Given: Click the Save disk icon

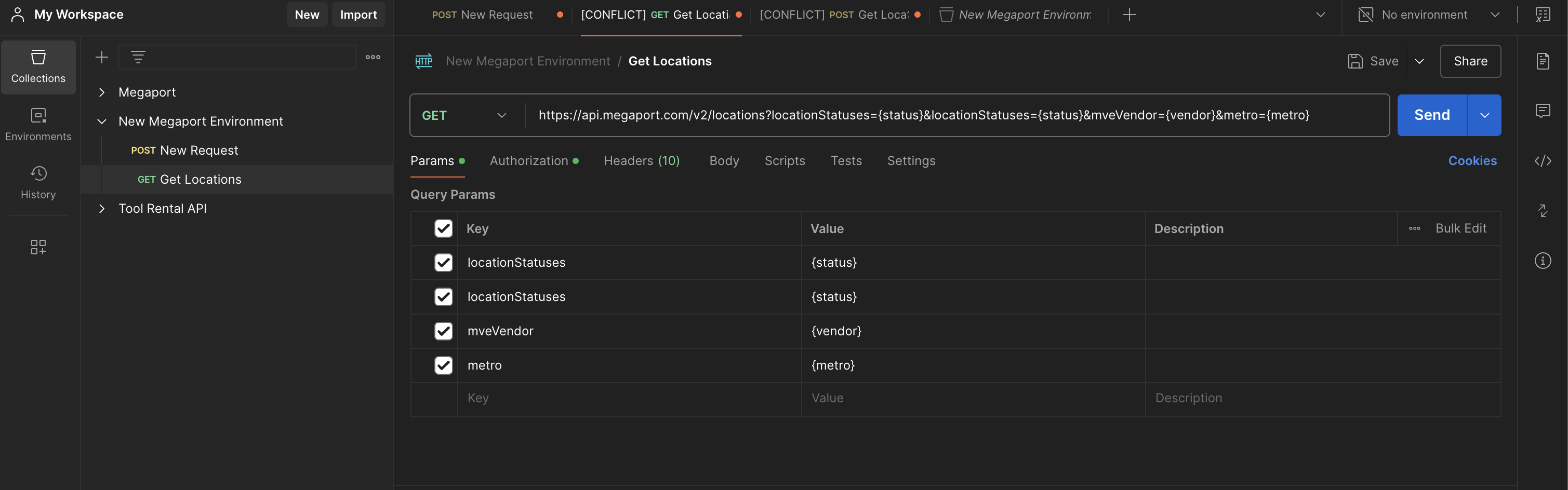Looking at the screenshot, I should pos(1355,61).
